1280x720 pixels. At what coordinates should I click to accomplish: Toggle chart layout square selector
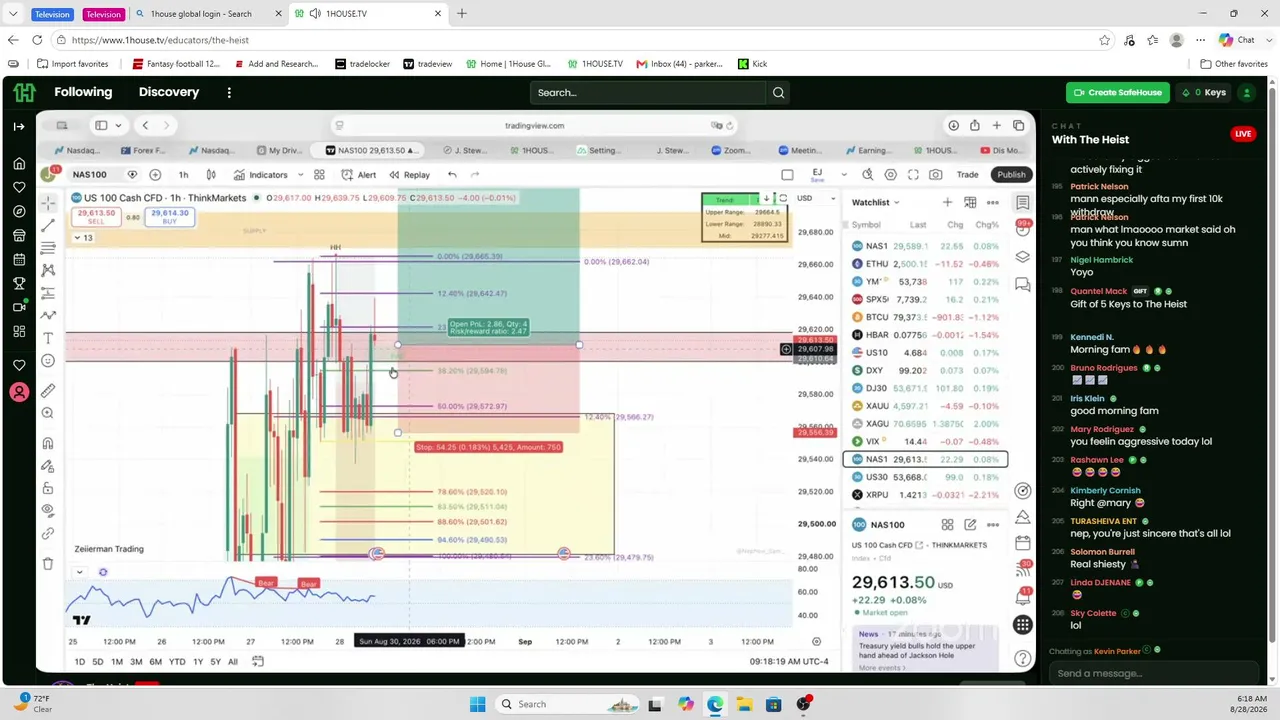787,175
